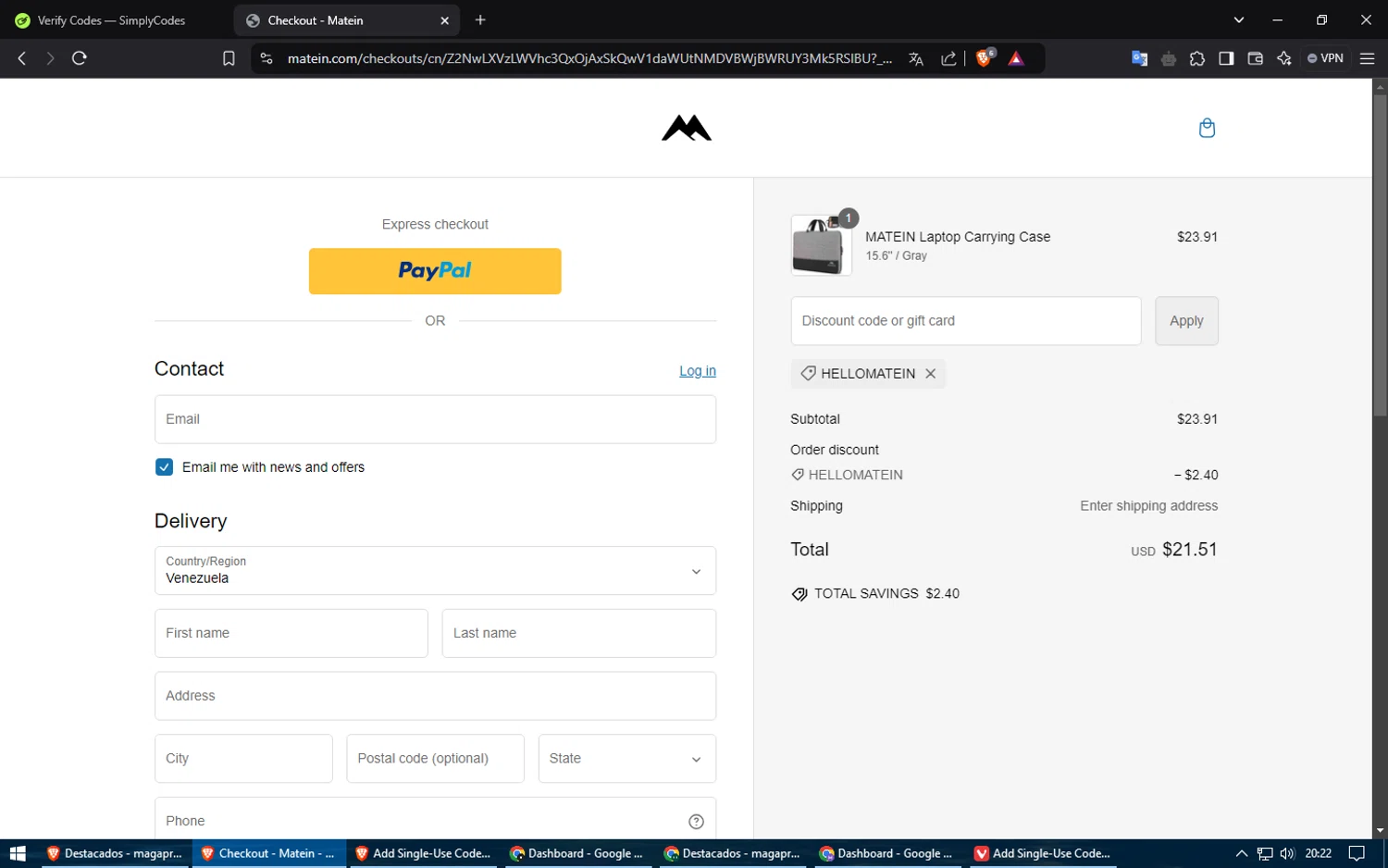
Task: Open the extensions puzzle icon
Action: click(1197, 58)
